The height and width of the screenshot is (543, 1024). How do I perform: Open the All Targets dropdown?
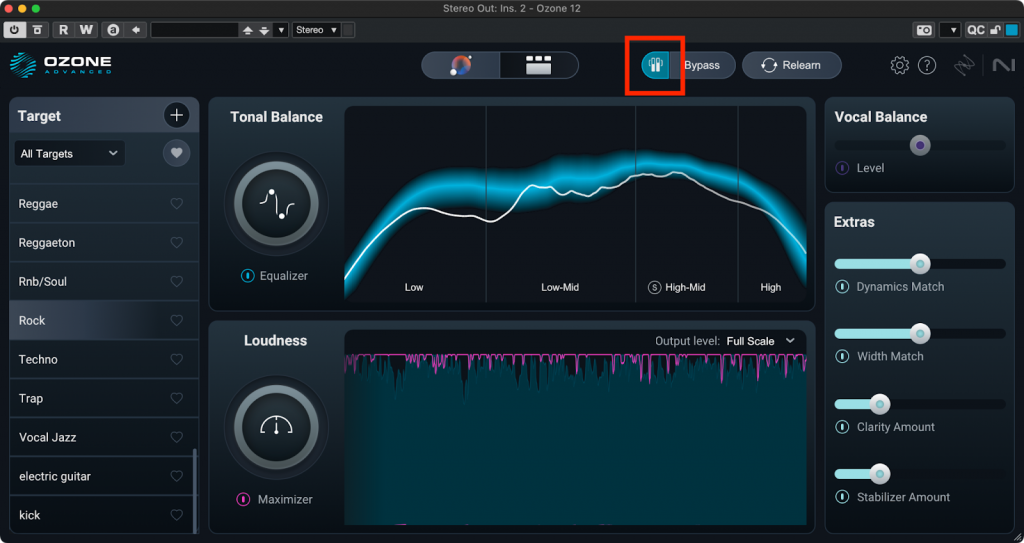click(x=70, y=154)
